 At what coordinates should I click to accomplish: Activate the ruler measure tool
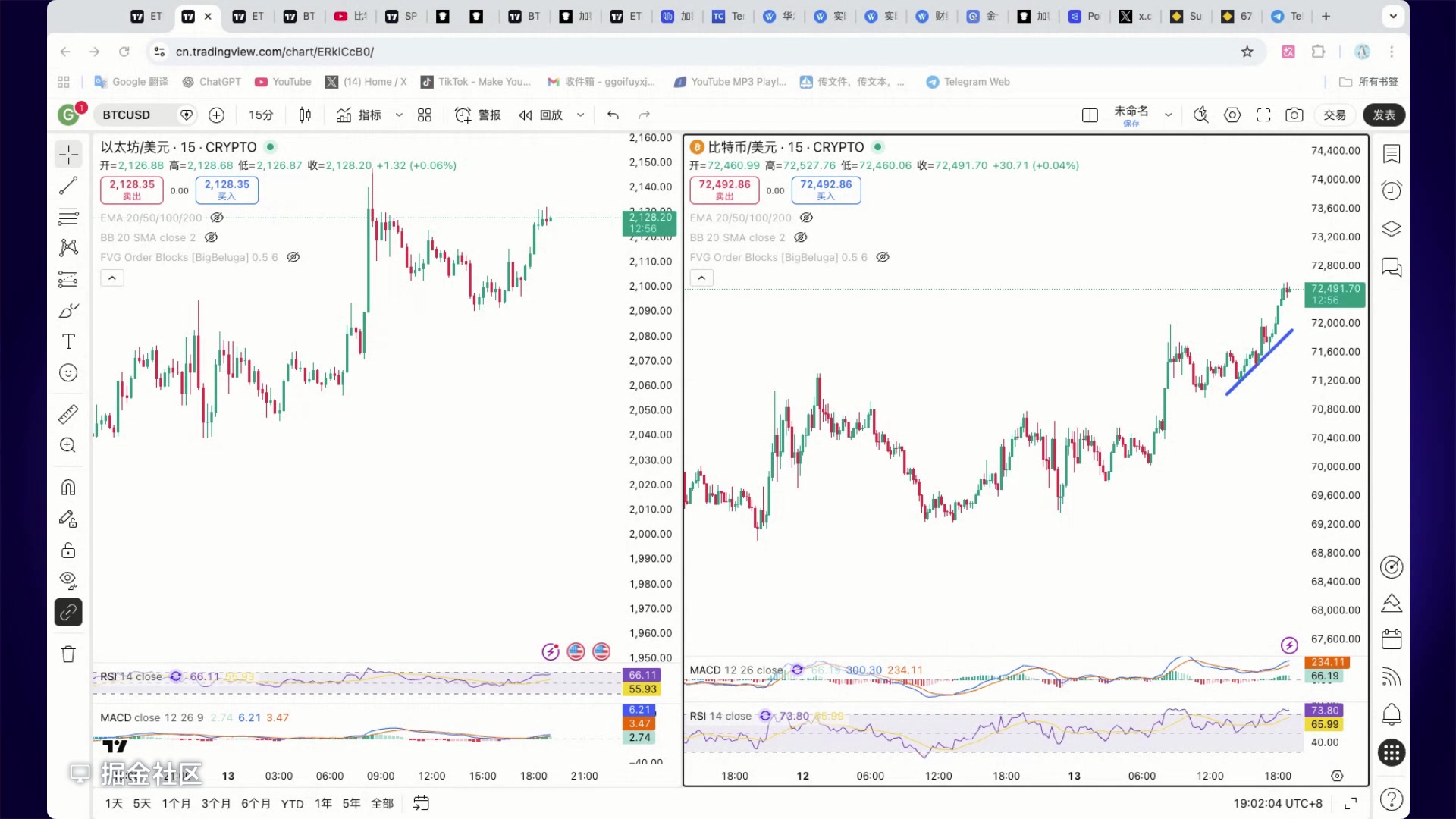[x=68, y=414]
